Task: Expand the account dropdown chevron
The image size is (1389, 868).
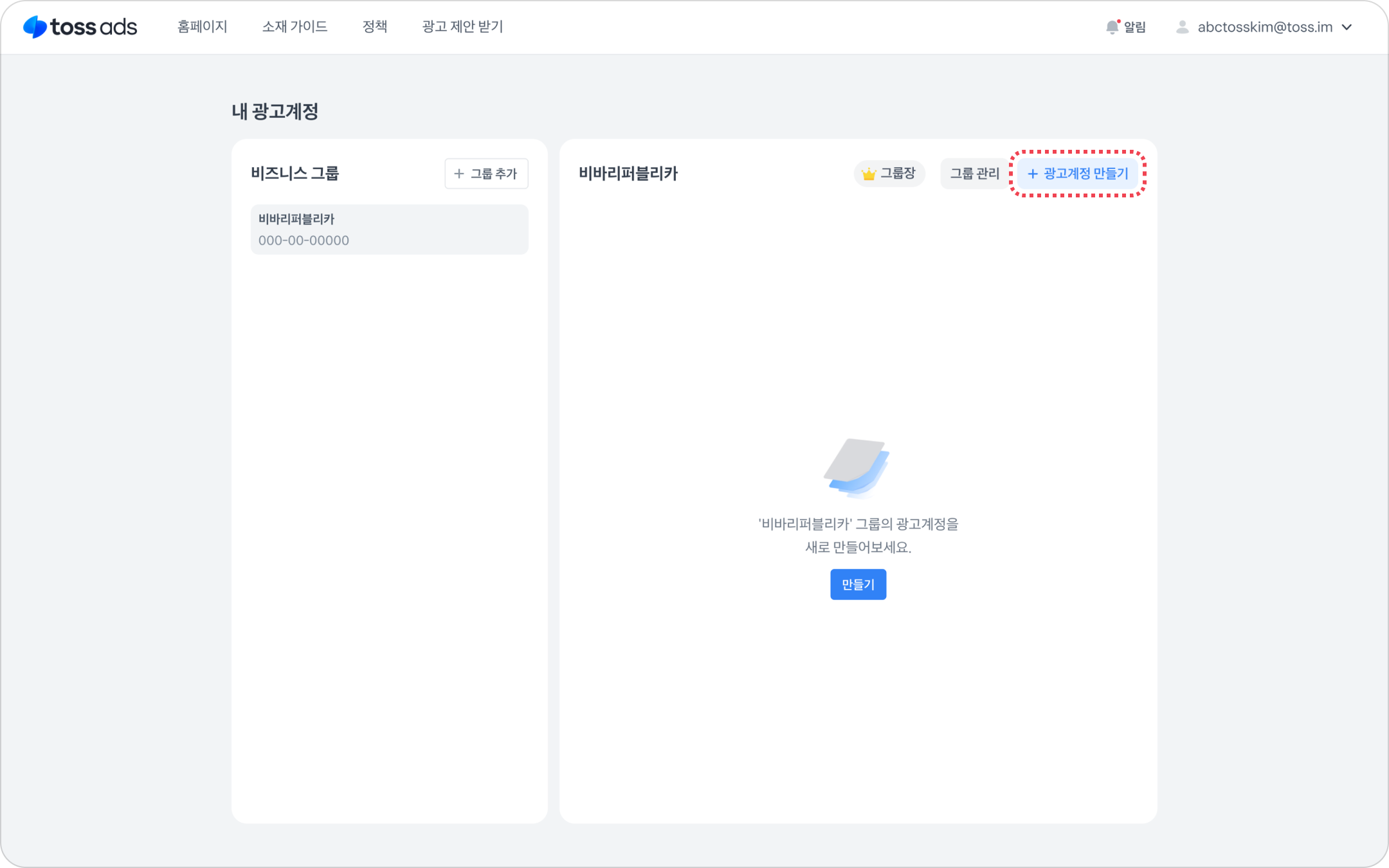Action: click(x=1347, y=27)
